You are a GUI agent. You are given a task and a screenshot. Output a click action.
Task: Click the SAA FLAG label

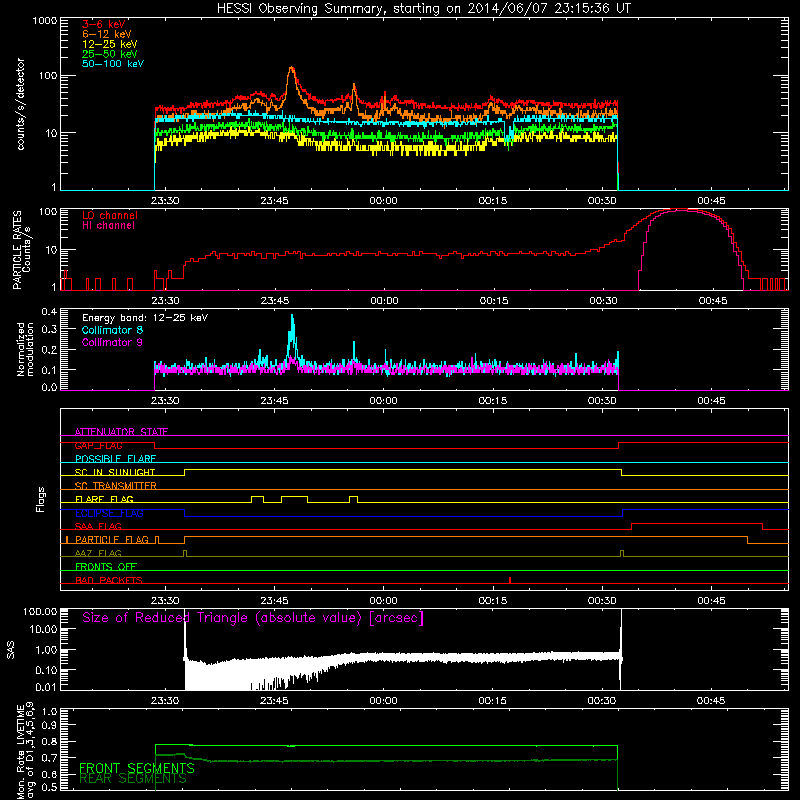pyautogui.click(x=98, y=526)
